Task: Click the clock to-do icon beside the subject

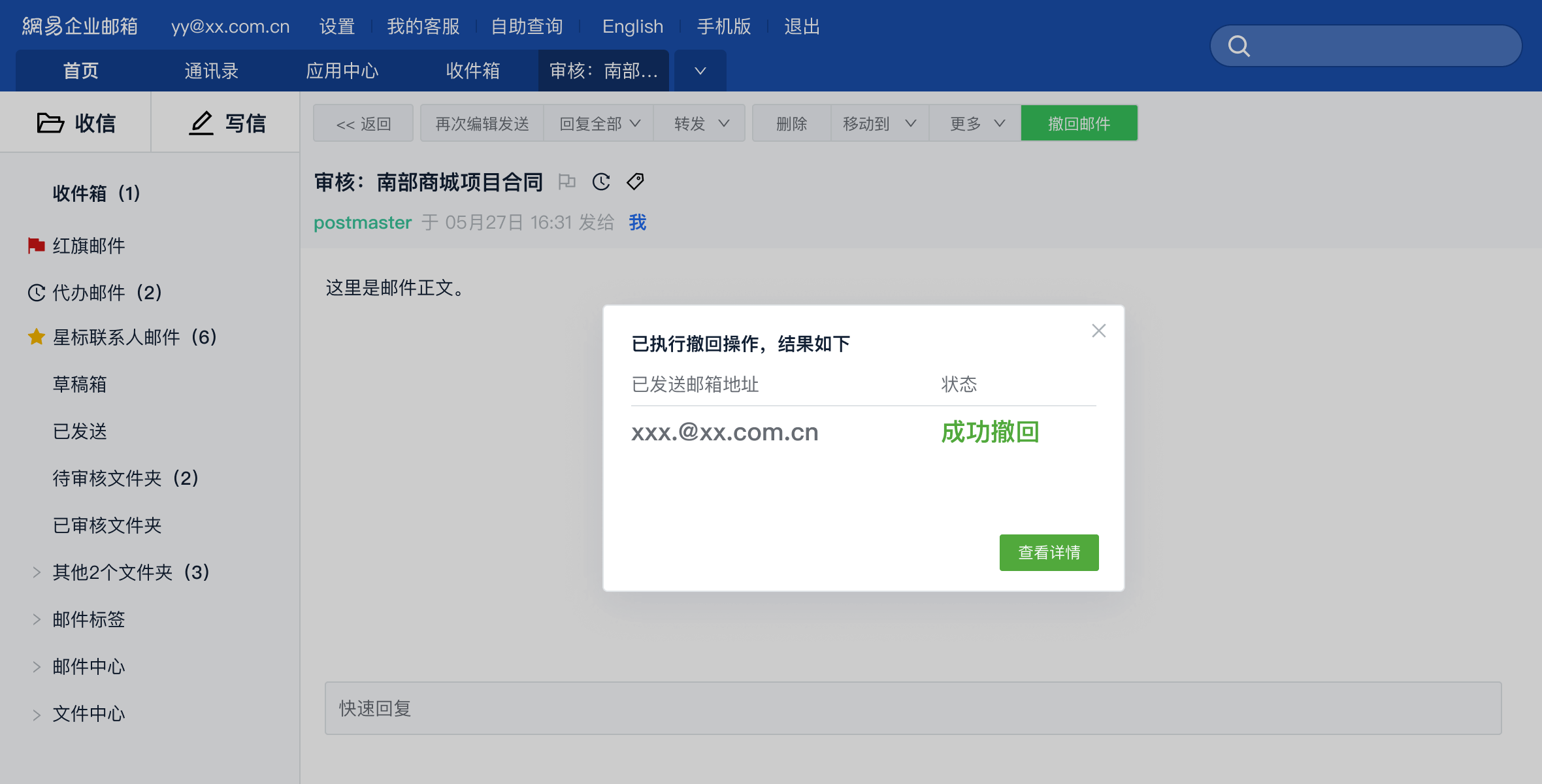Action: [x=601, y=182]
